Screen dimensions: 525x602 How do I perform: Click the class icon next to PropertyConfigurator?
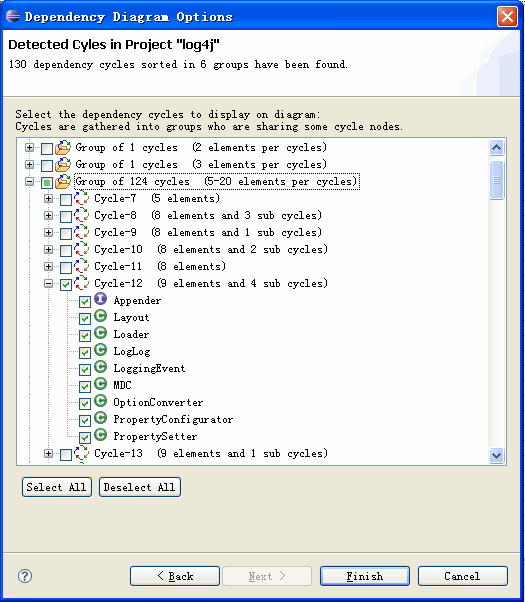click(101, 418)
